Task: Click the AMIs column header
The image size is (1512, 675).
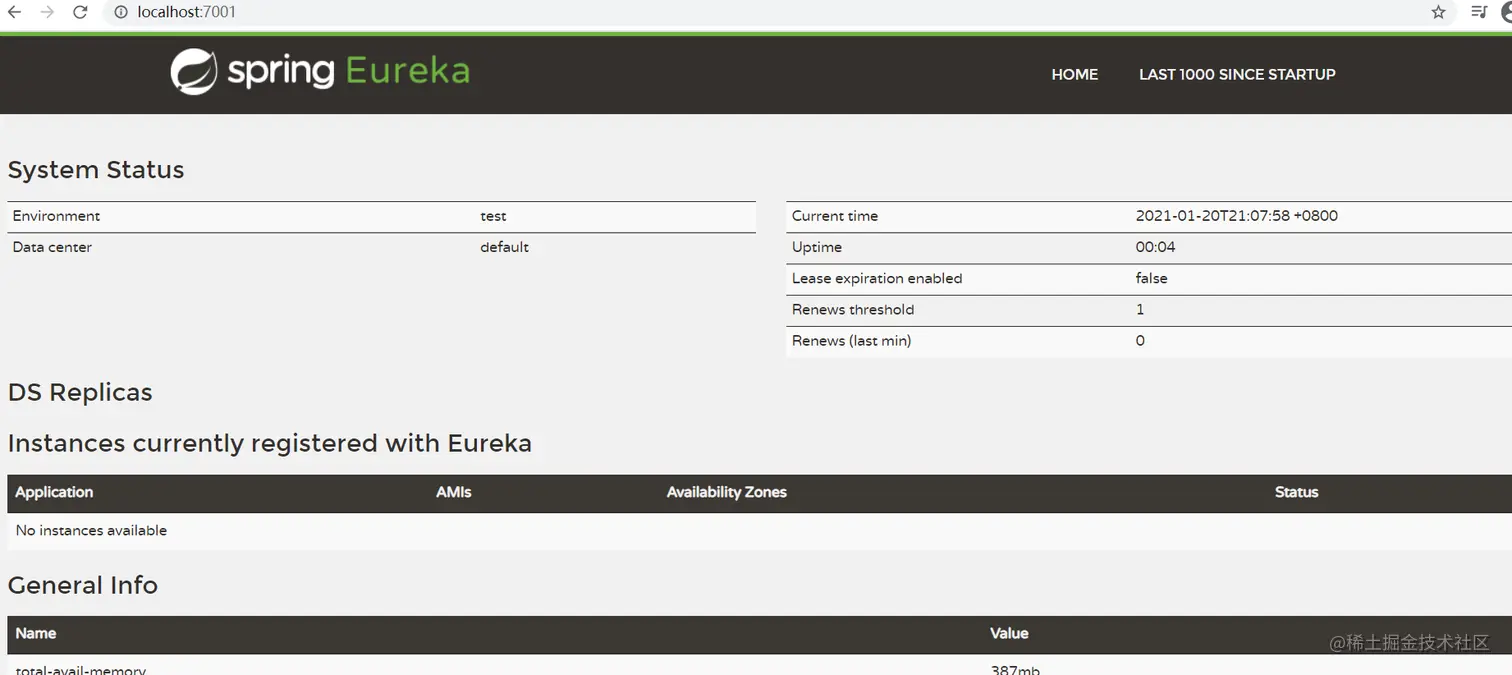Action: tap(454, 492)
